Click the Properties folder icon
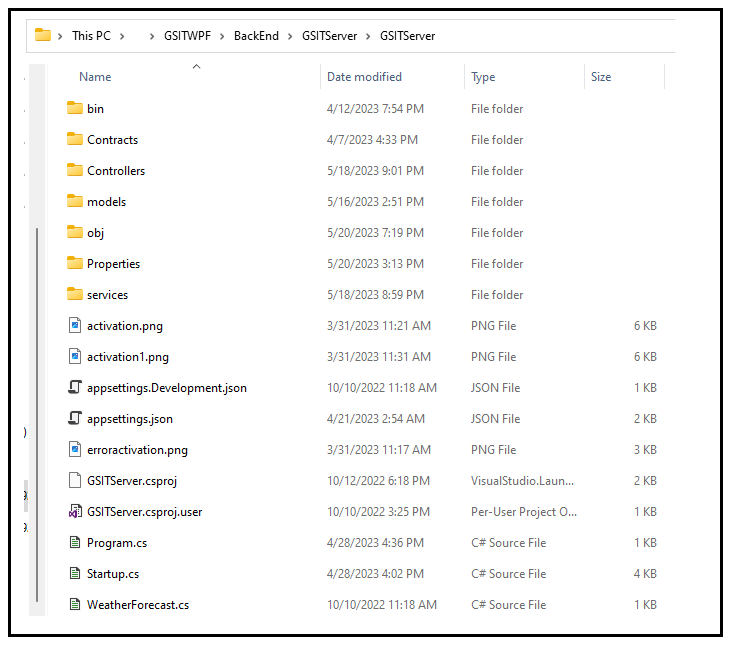Screen dimensions: 736x650 click(x=75, y=263)
